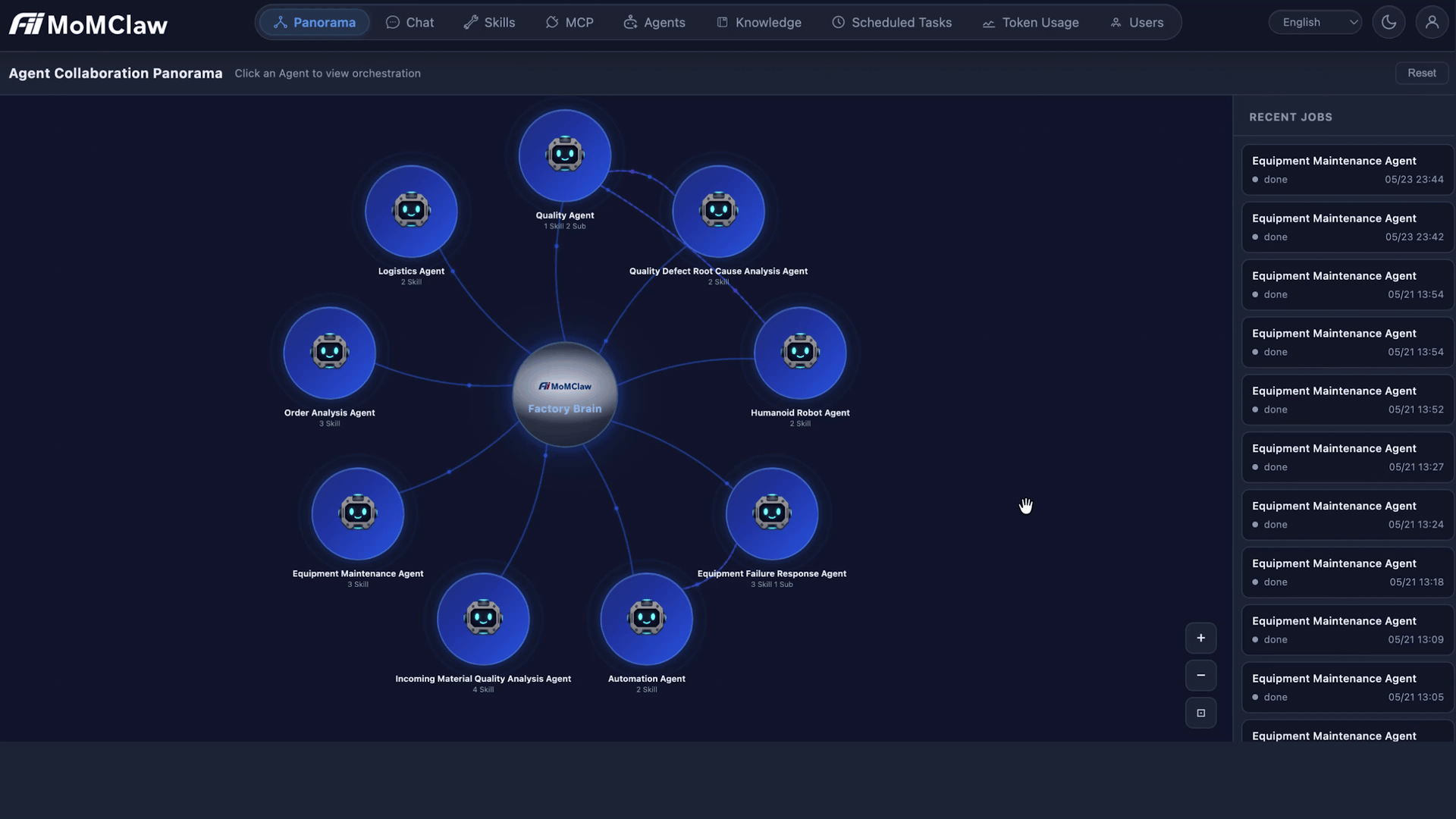Select Incoming Material Quality Analysis Agent node
The image size is (1456, 819).
[483, 619]
